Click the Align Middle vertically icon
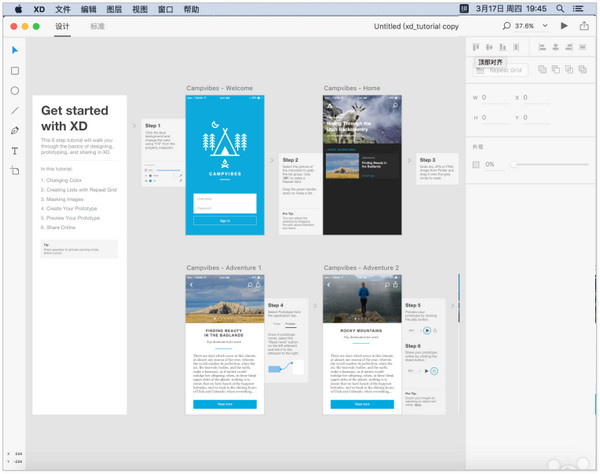The image size is (600, 474). coord(489,47)
